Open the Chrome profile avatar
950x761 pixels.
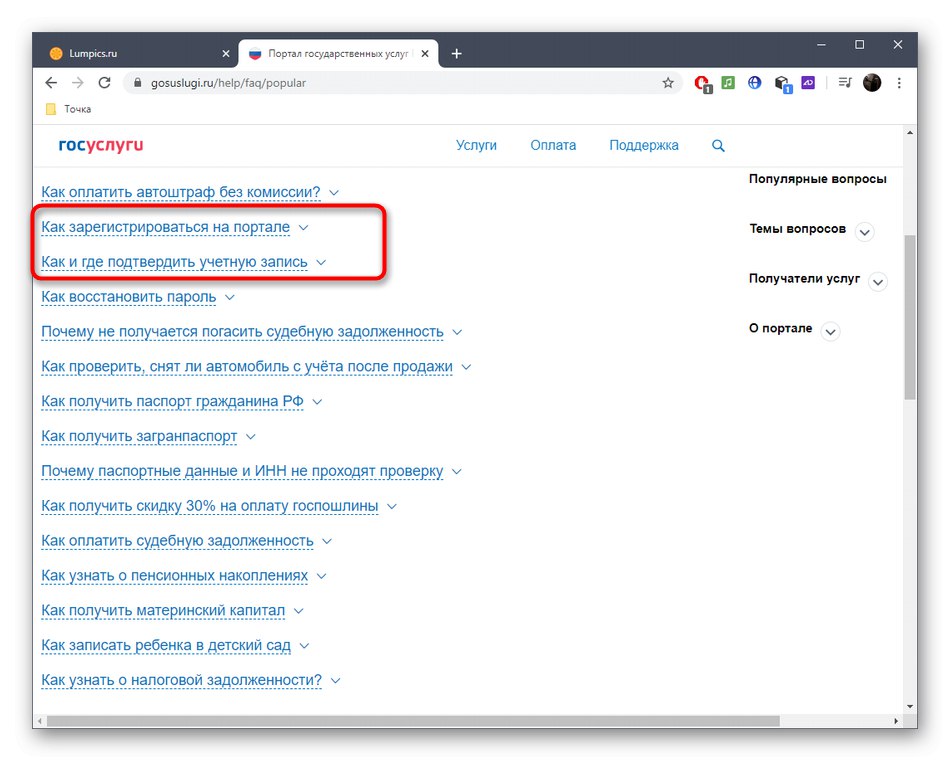(x=872, y=82)
